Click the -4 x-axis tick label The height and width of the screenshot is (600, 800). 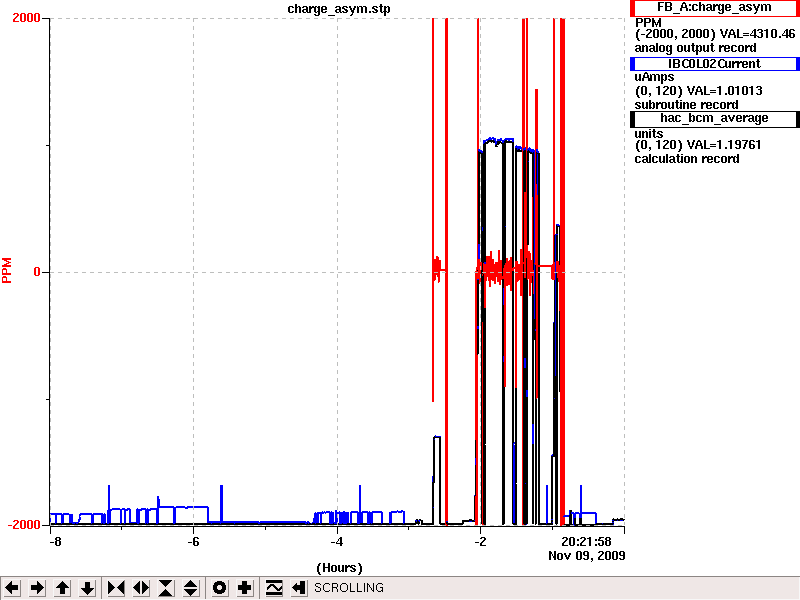(x=337, y=542)
